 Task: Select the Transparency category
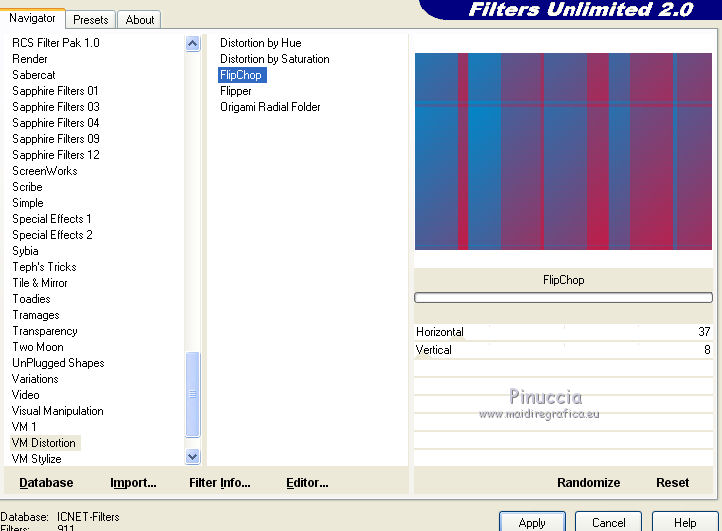click(45, 331)
